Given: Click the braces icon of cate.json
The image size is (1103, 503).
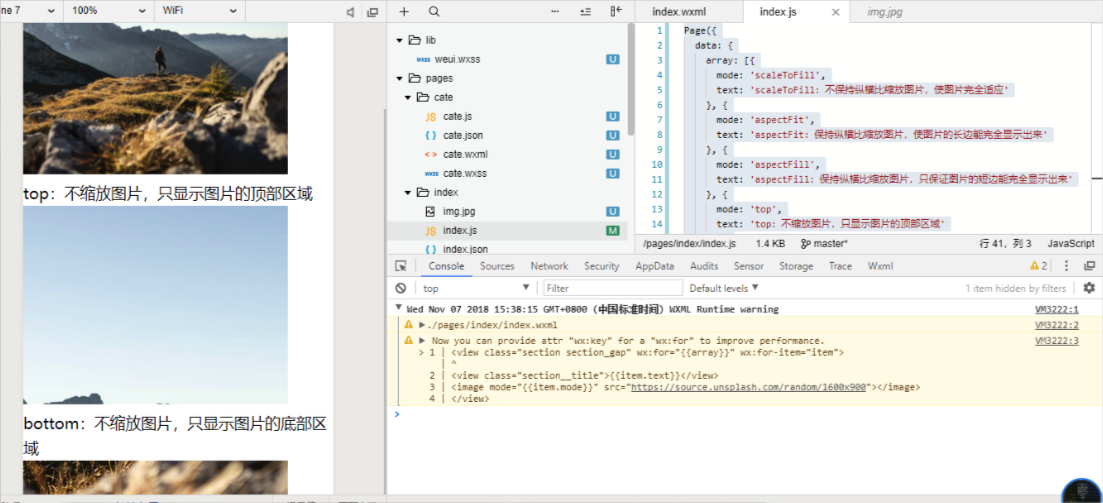Looking at the screenshot, I should [431, 135].
